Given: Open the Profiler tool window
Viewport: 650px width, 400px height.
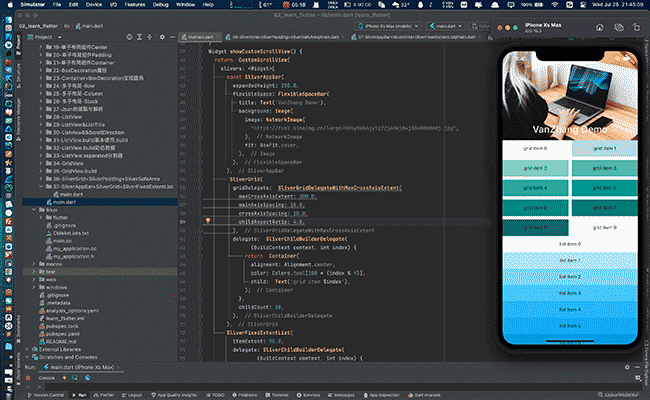Looking at the screenshot, I should [x=104, y=395].
